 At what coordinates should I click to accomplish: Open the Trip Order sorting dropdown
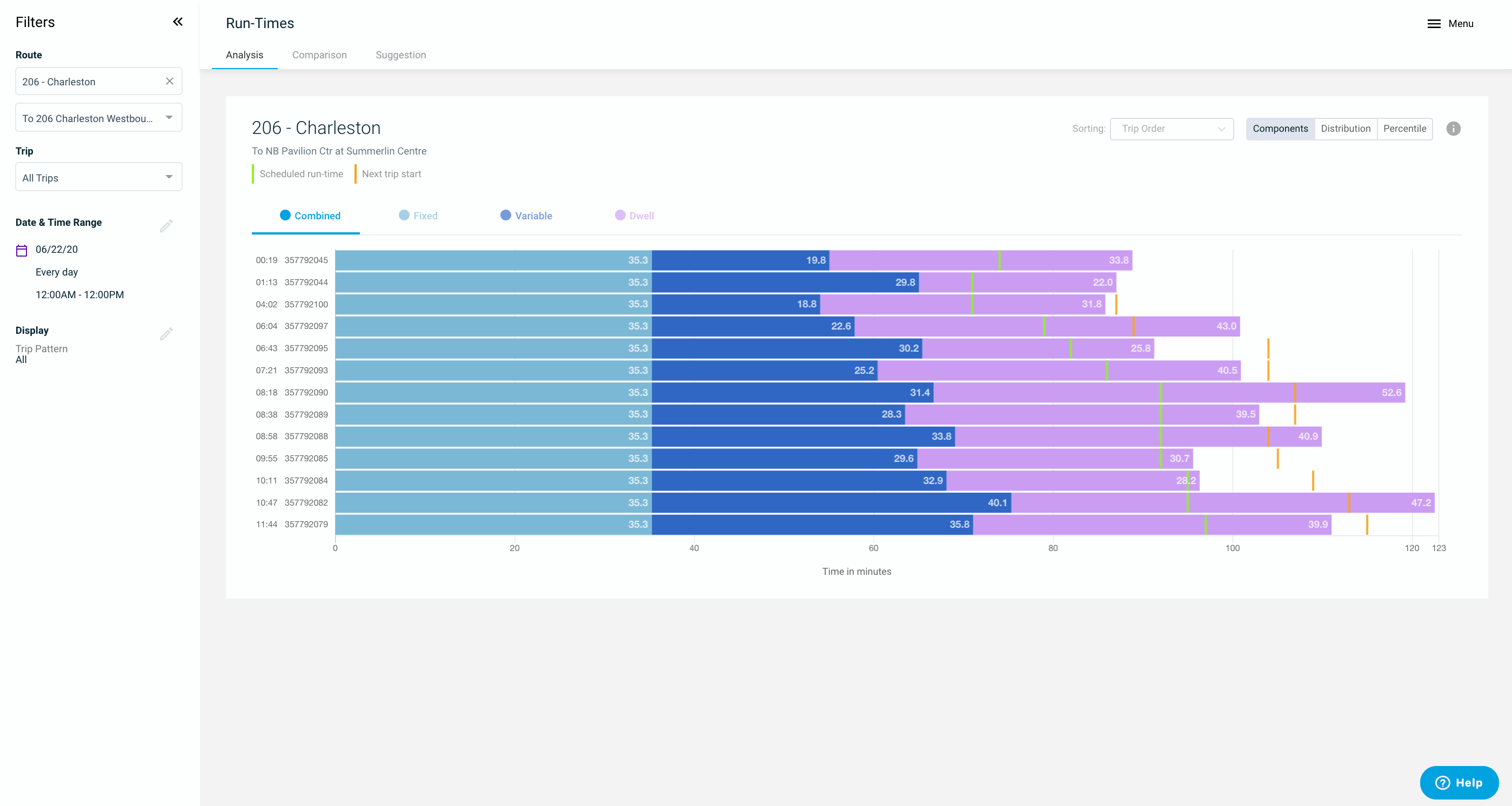(x=1171, y=129)
